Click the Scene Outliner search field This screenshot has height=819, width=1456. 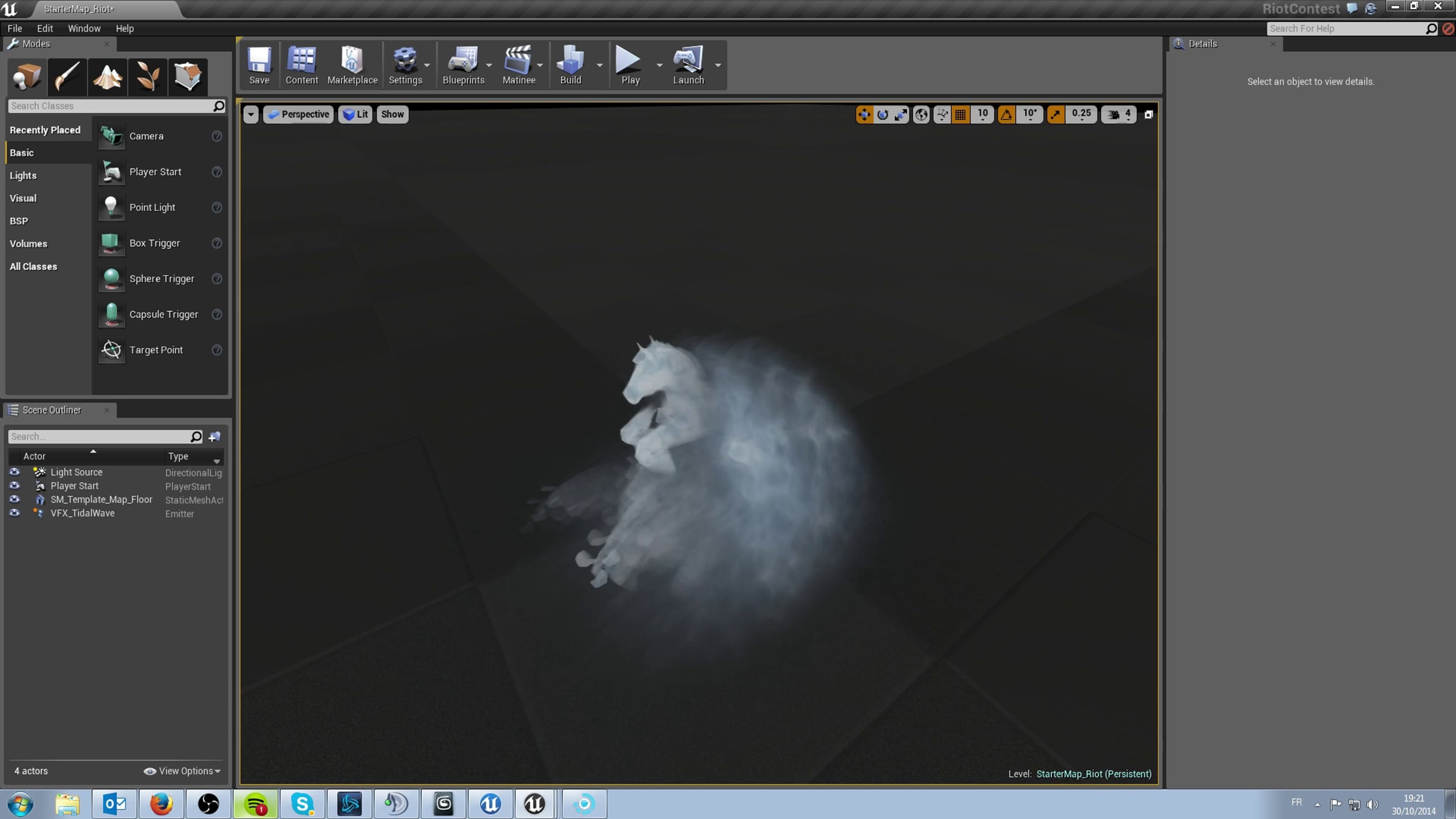pyautogui.click(x=106, y=437)
